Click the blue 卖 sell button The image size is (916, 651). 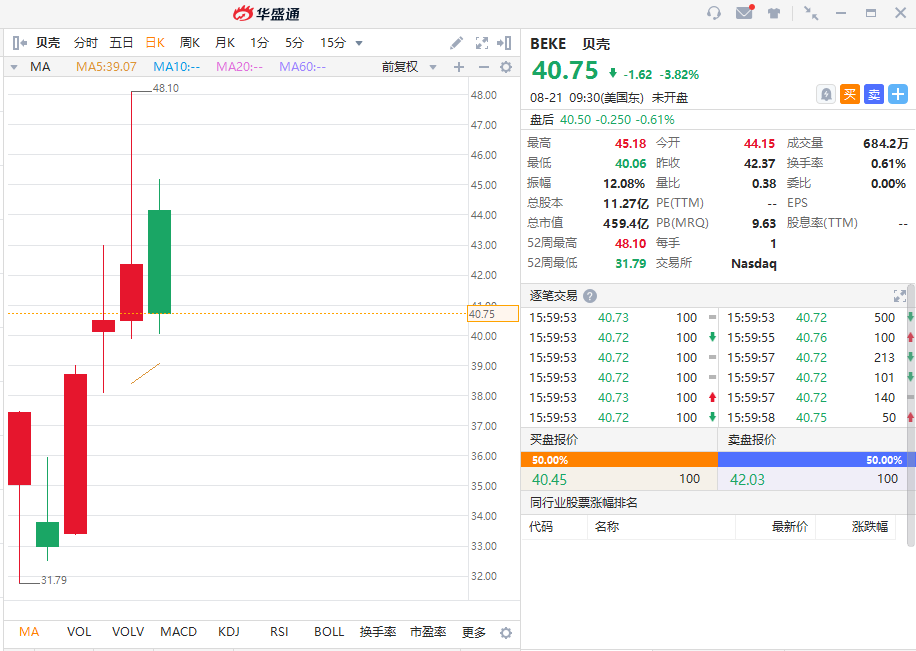(873, 94)
